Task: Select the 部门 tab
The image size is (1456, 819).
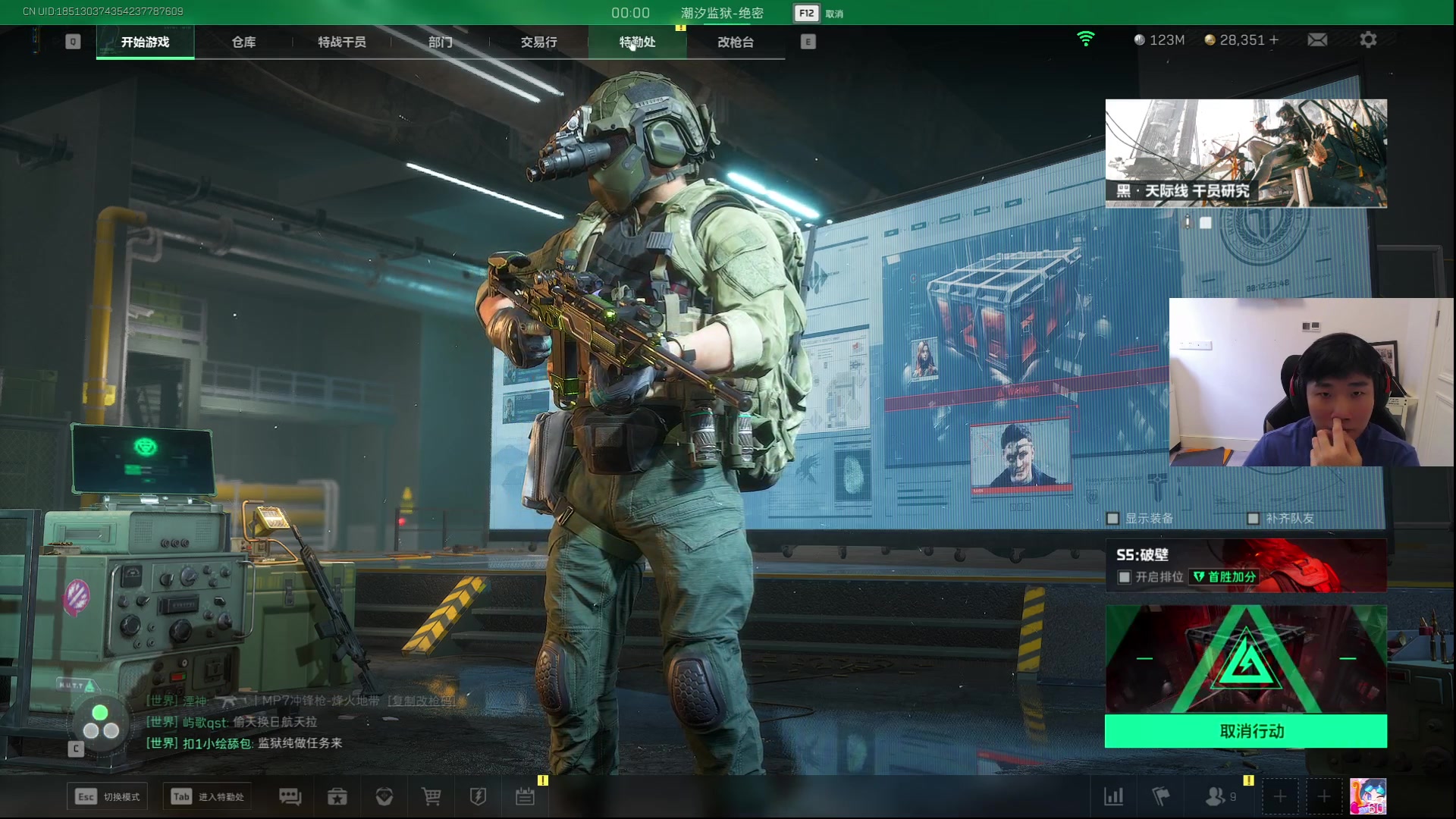Action: [x=441, y=42]
